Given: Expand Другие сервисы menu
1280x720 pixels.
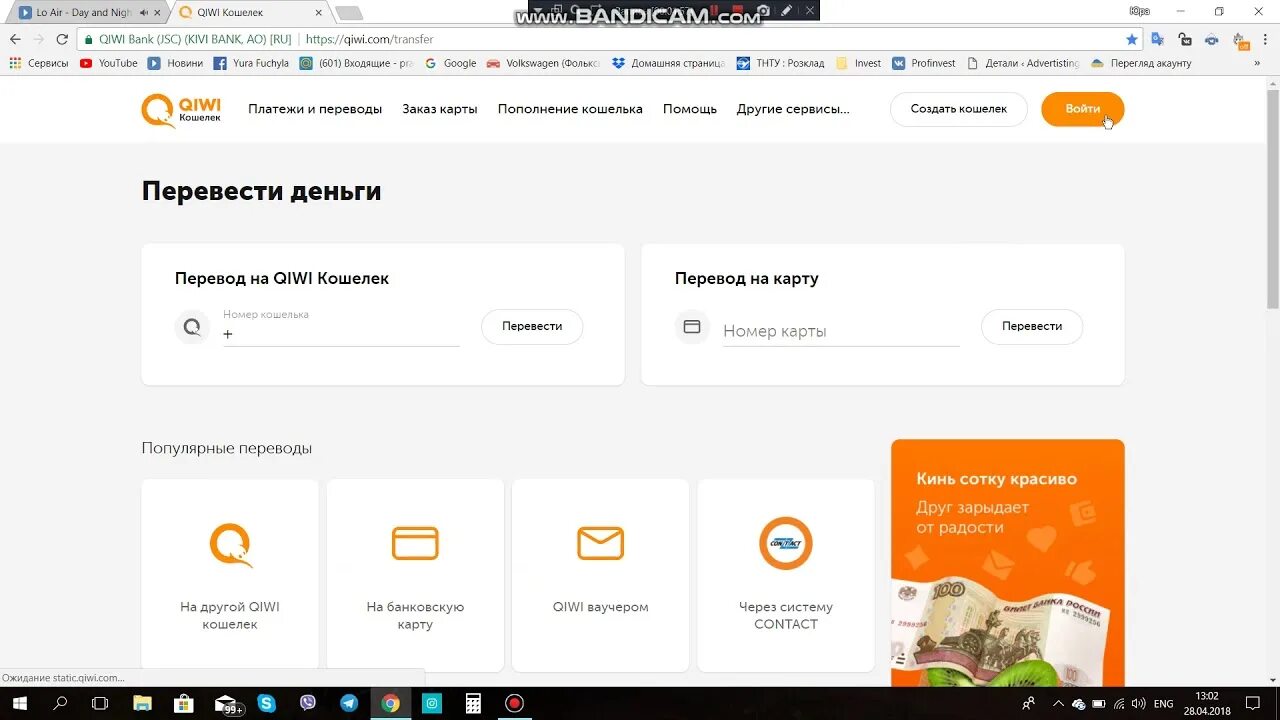Looking at the screenshot, I should (x=793, y=109).
